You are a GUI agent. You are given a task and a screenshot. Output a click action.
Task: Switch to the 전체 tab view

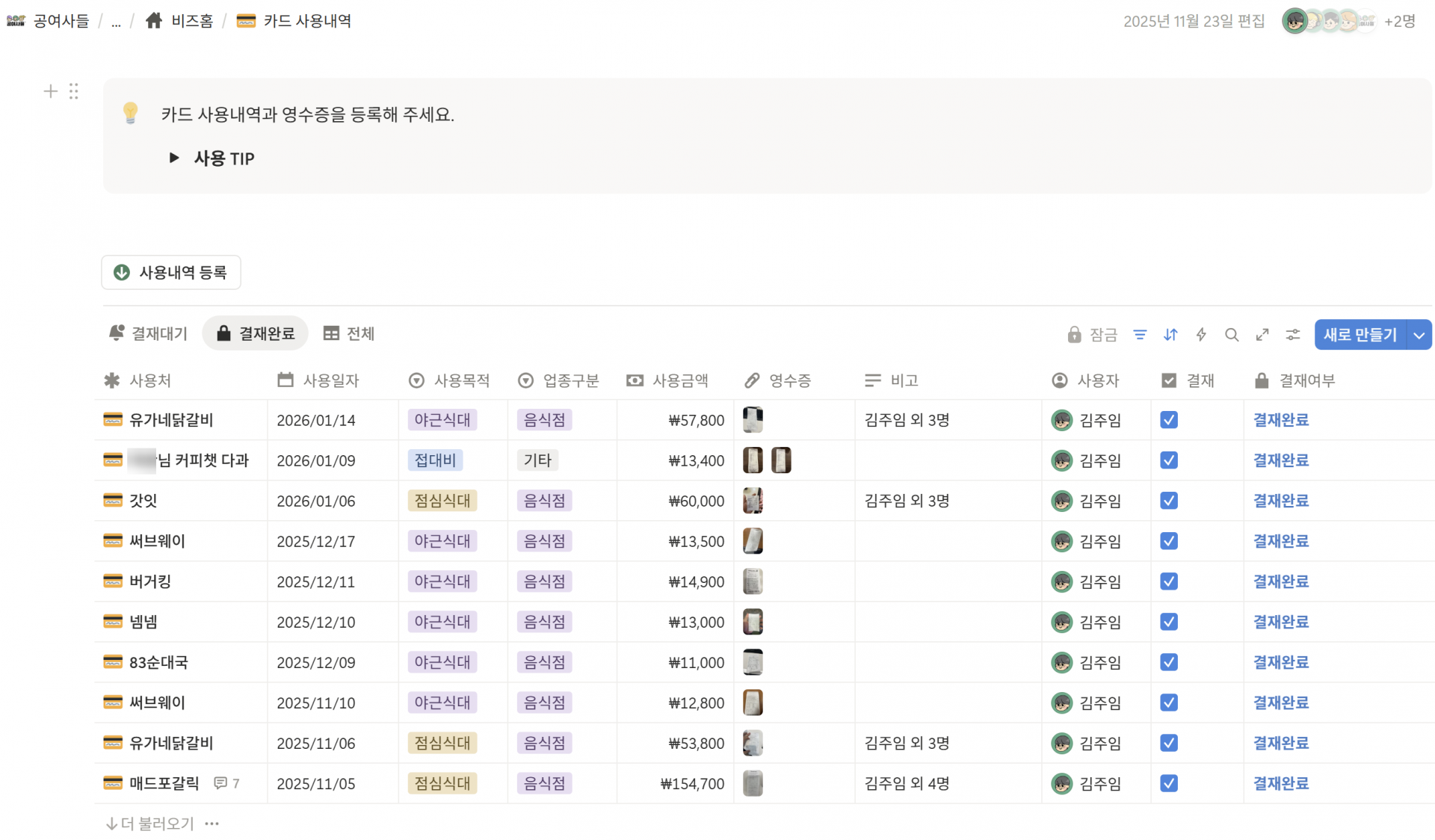(x=348, y=333)
